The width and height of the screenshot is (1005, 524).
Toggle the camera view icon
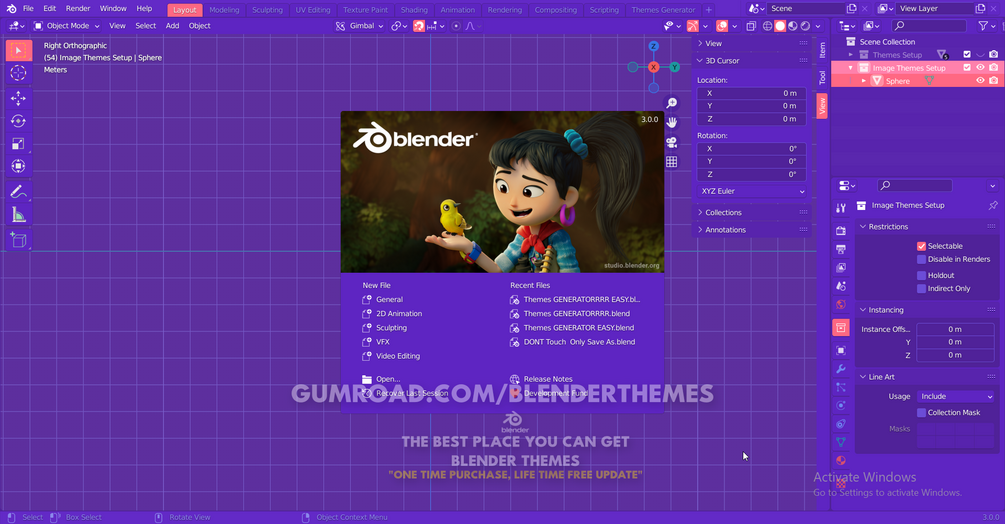671,142
